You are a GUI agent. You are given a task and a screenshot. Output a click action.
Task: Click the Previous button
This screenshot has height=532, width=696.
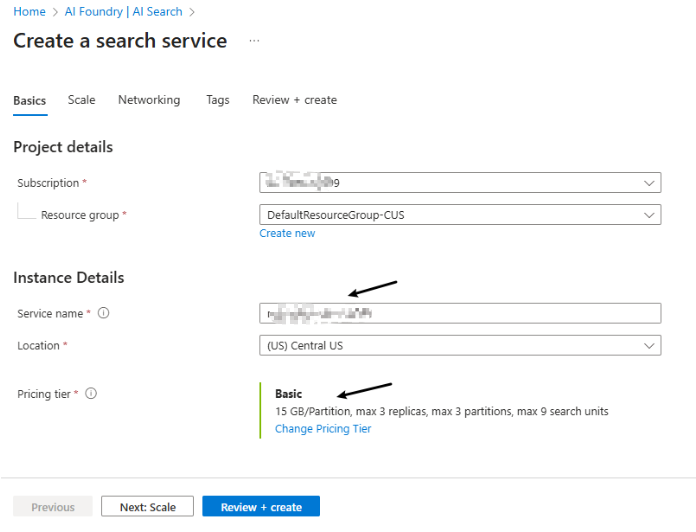[x=53, y=507]
